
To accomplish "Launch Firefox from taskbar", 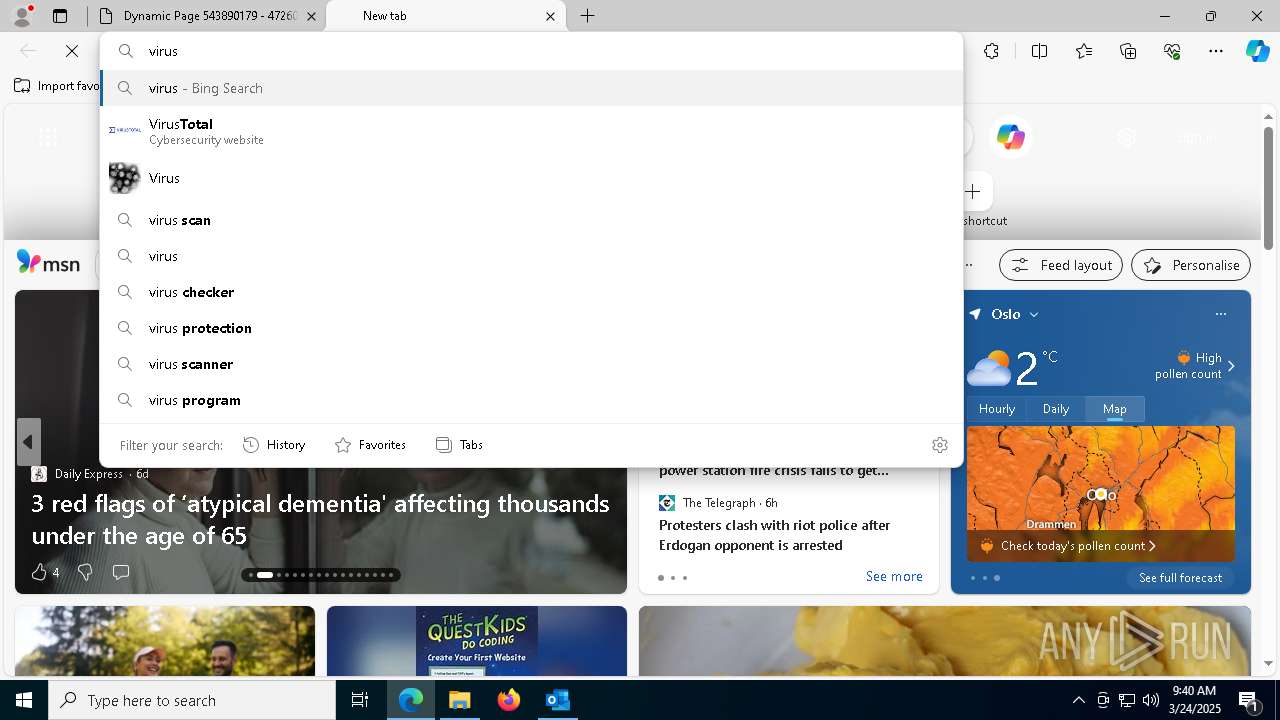I will point(508,700).
